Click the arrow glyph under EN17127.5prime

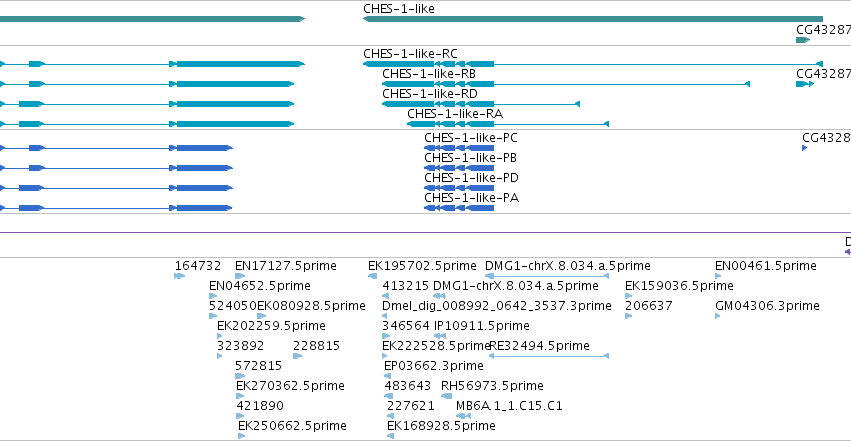(x=240, y=276)
